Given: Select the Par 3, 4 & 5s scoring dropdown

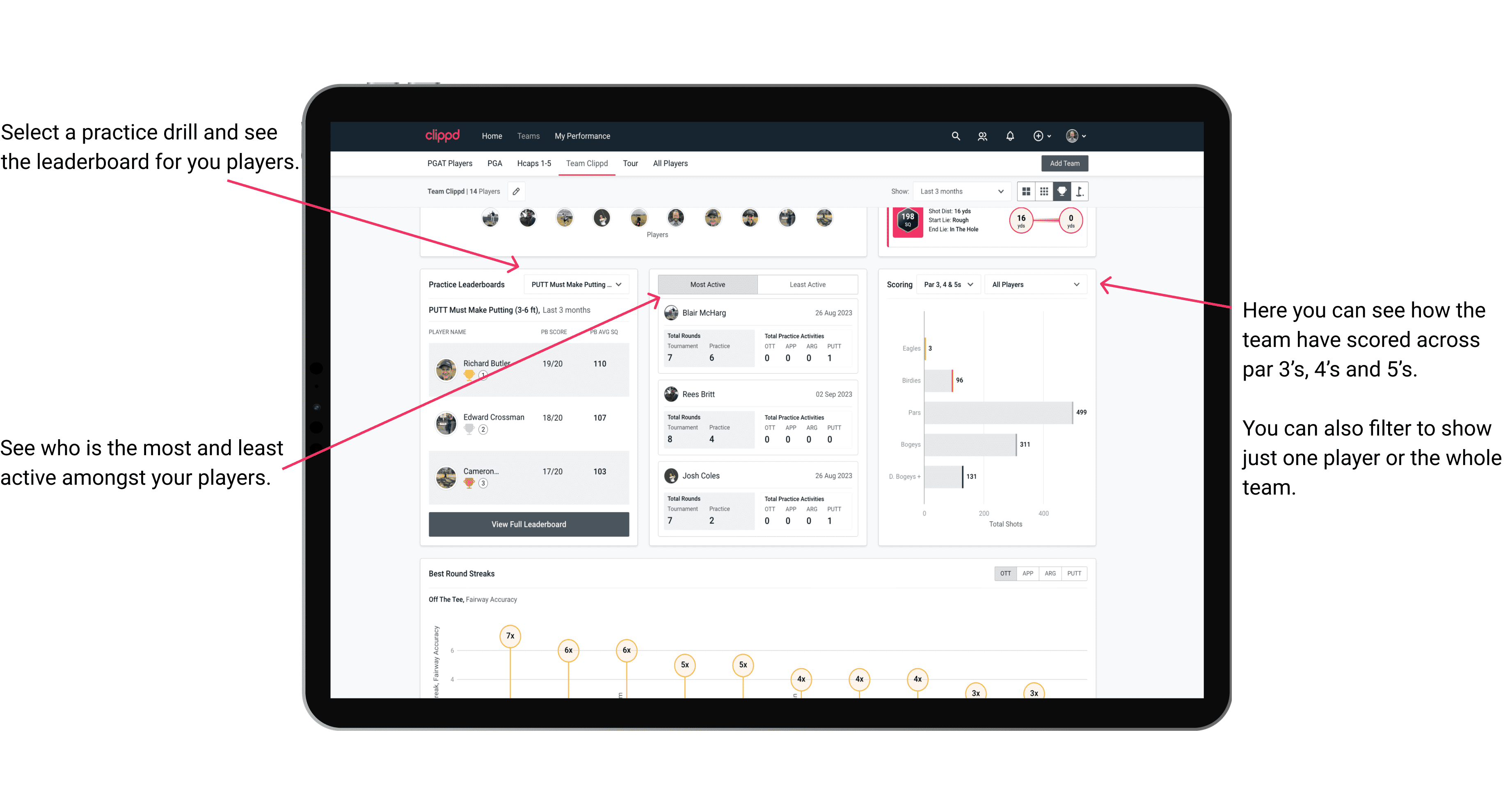Looking at the screenshot, I should click(945, 285).
